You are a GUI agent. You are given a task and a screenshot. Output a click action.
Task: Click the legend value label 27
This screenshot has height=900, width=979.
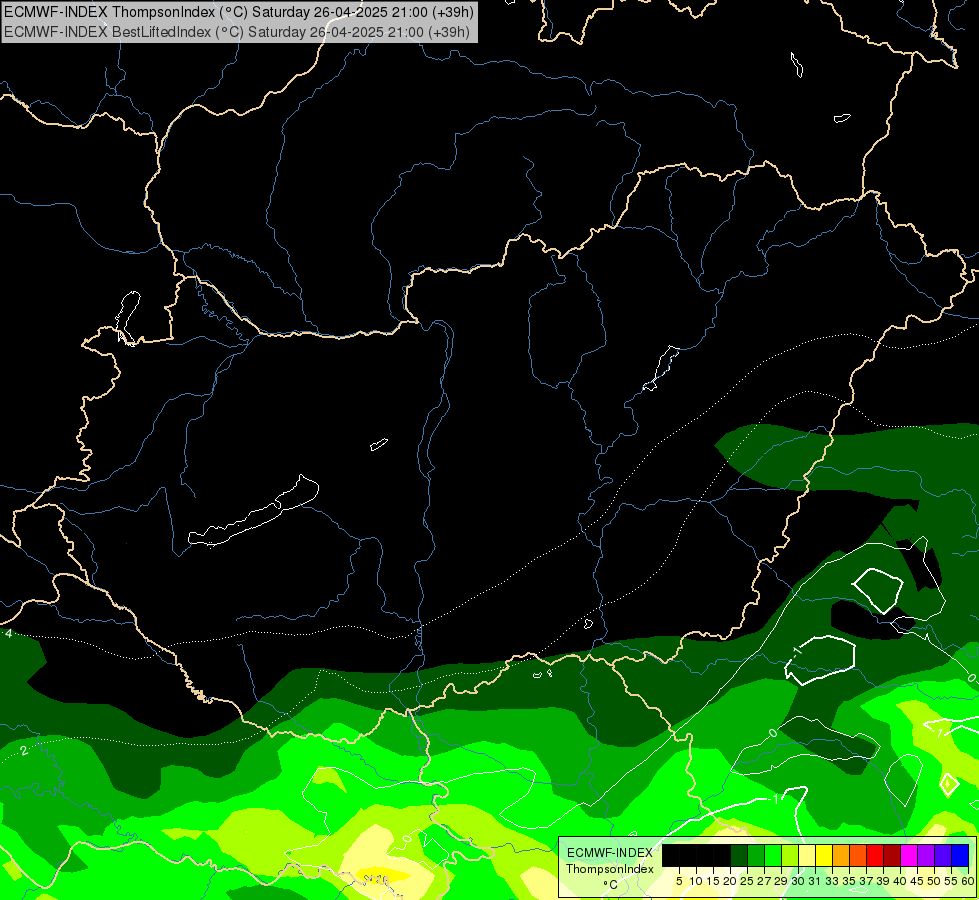point(764,881)
